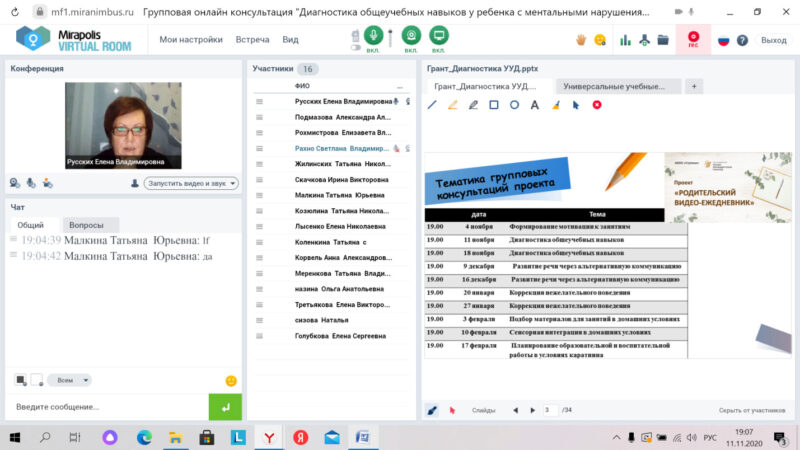
Task: Select the circle shape tool
Action: 514,105
